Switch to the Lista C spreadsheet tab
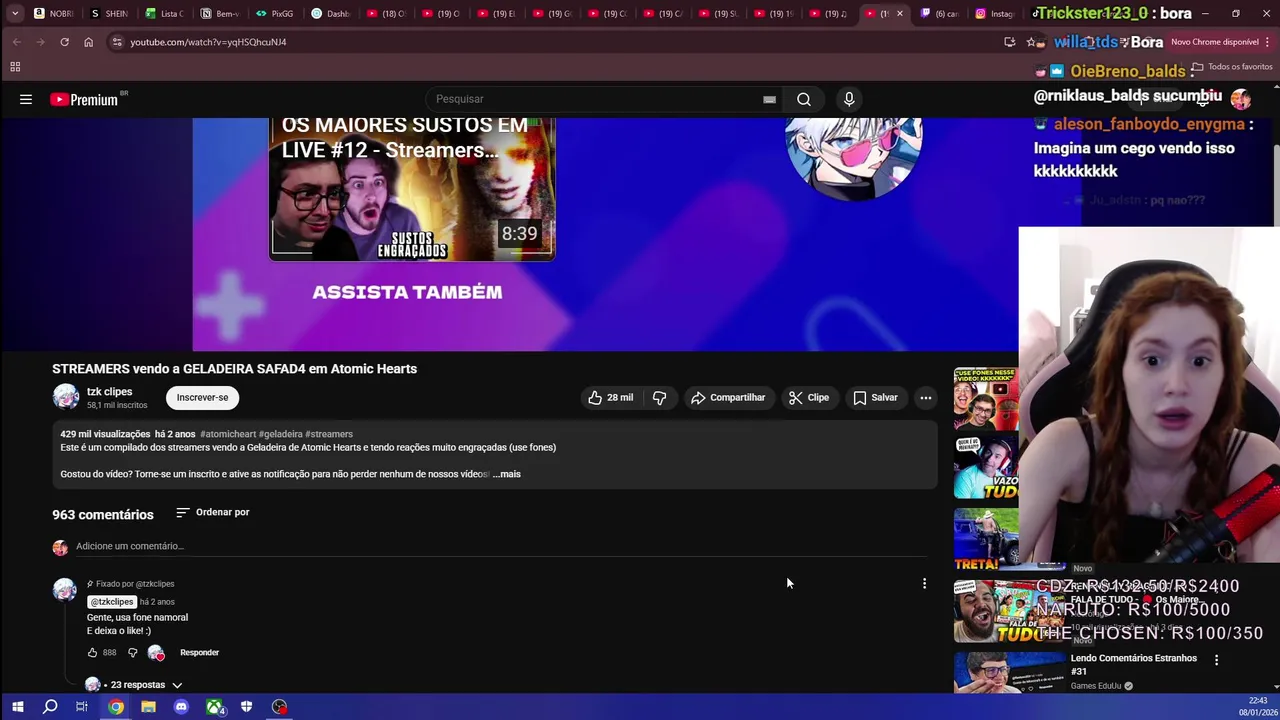 tap(164, 14)
